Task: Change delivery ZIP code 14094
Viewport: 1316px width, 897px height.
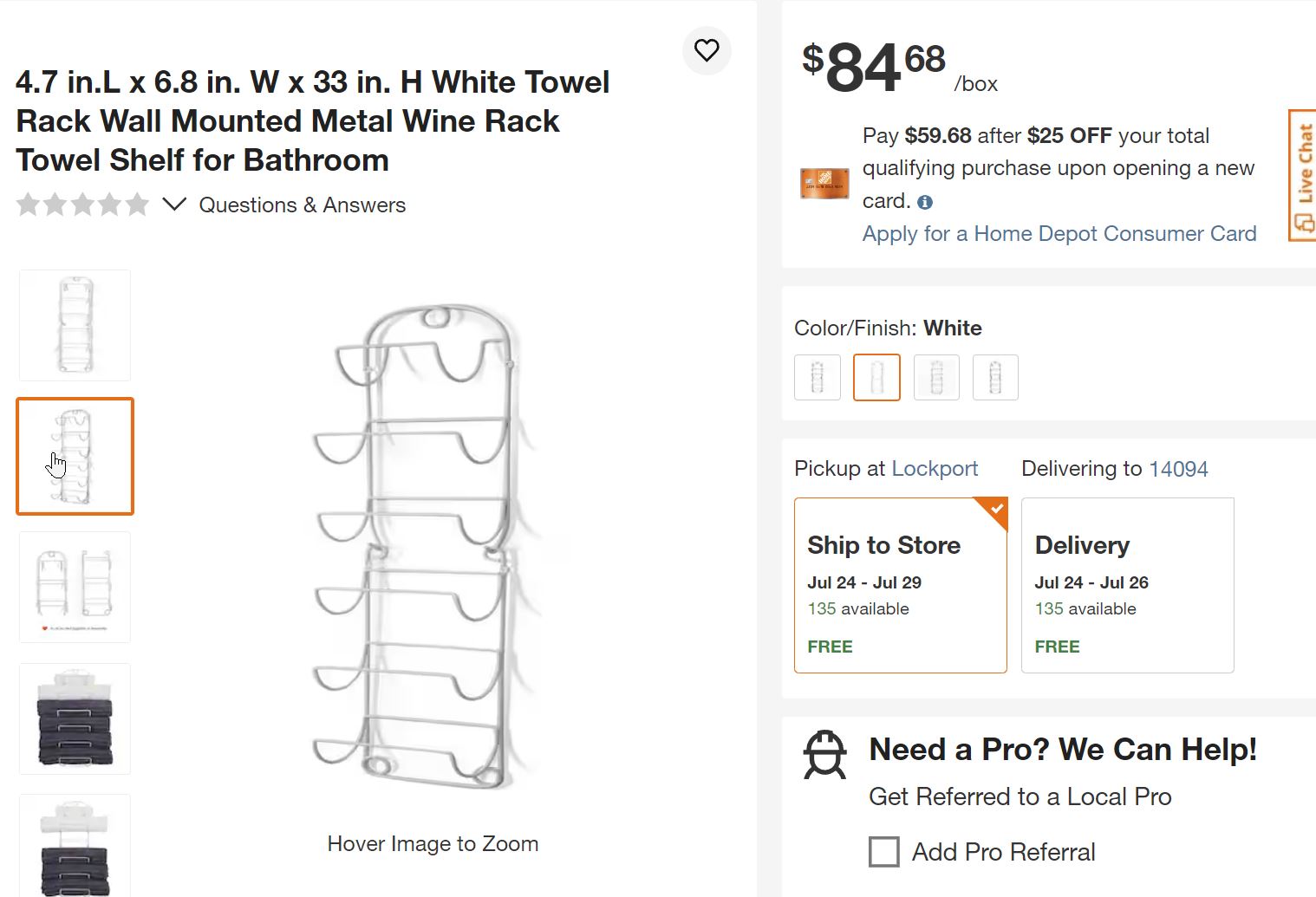Action: click(x=1178, y=469)
